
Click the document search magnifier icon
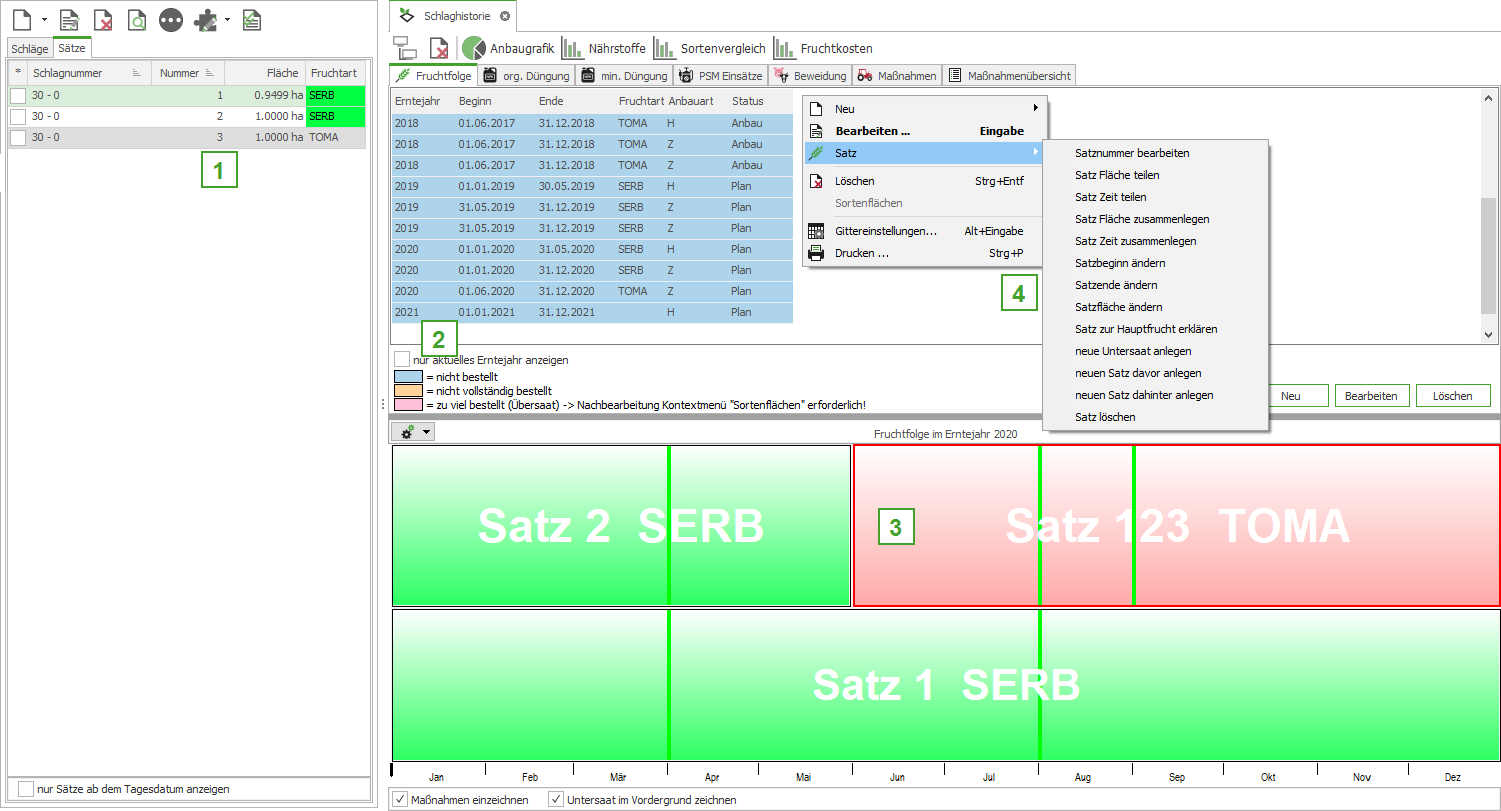click(137, 19)
